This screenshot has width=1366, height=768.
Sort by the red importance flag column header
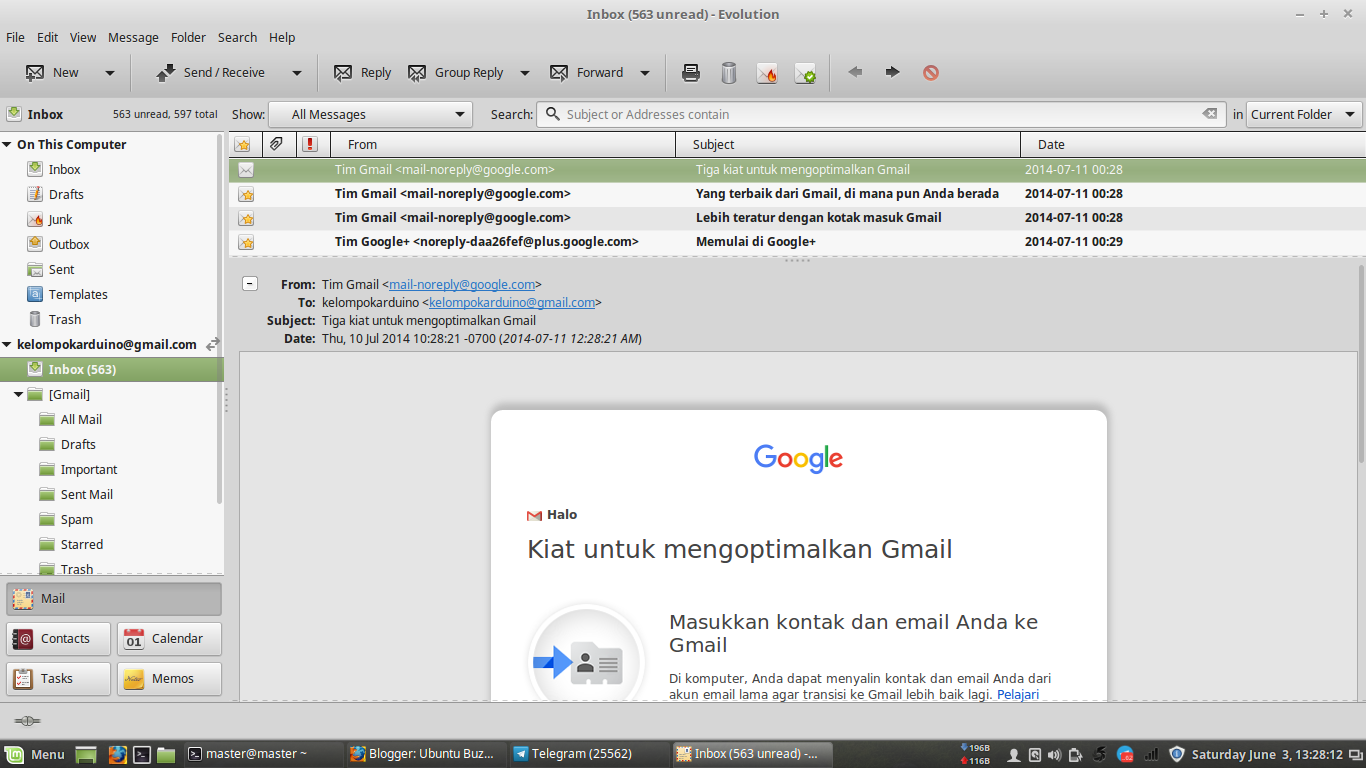point(310,145)
